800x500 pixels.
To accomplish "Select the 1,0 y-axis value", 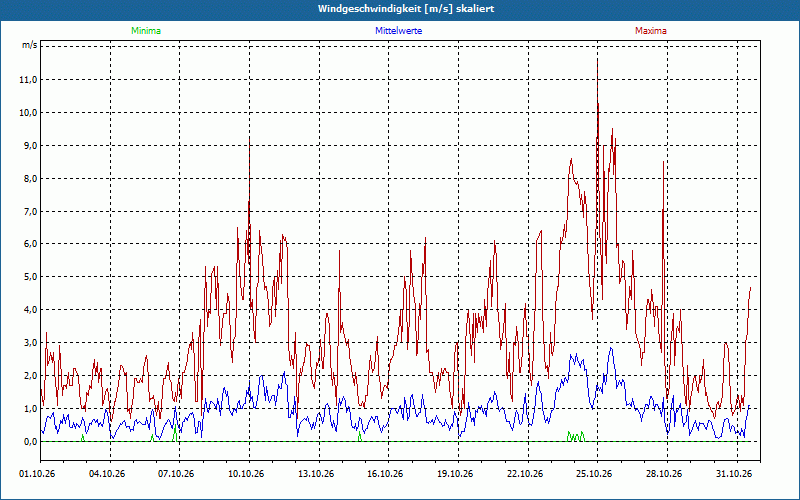I will (x=30, y=409).
